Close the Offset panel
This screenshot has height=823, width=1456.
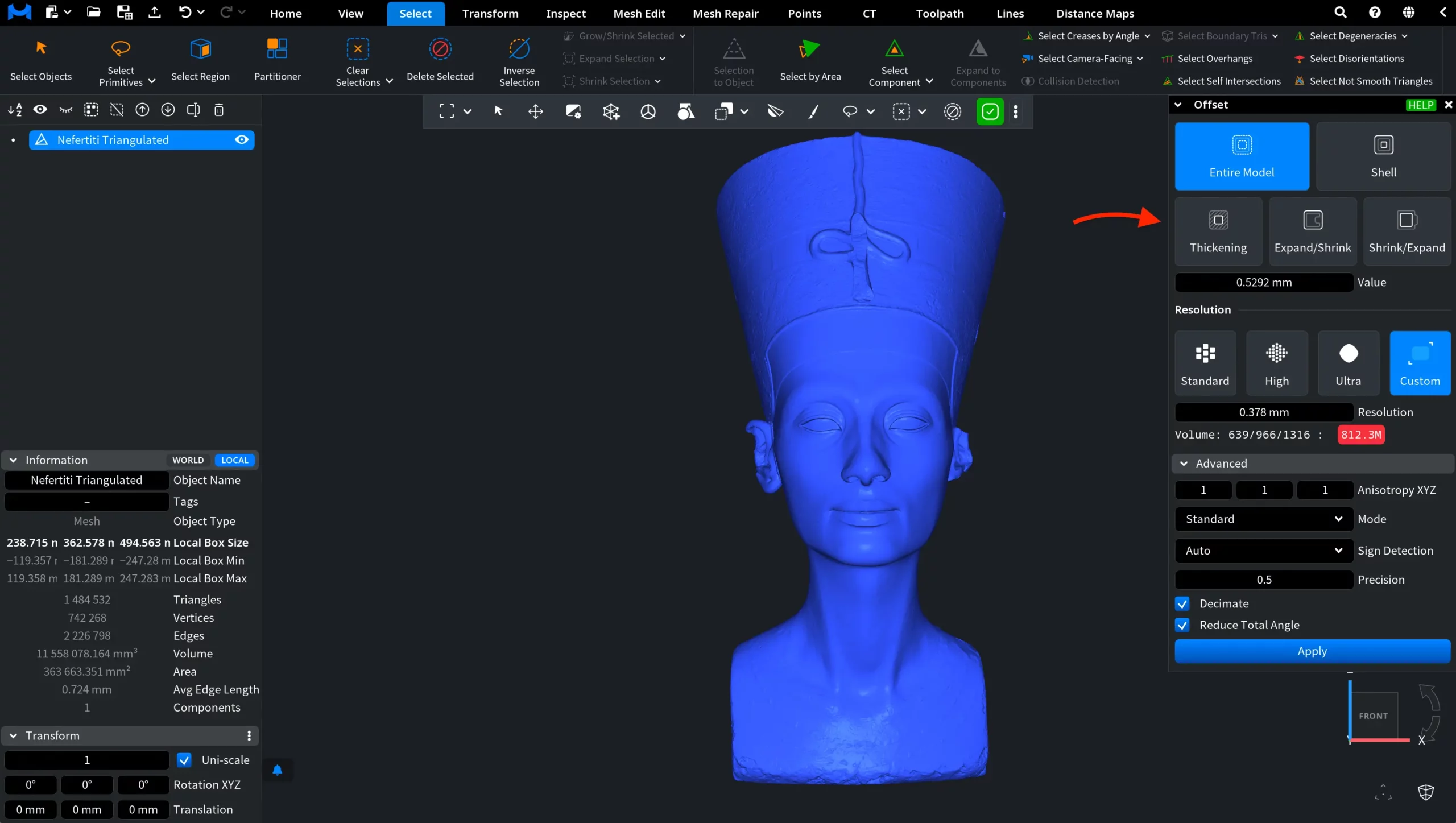point(1448,105)
